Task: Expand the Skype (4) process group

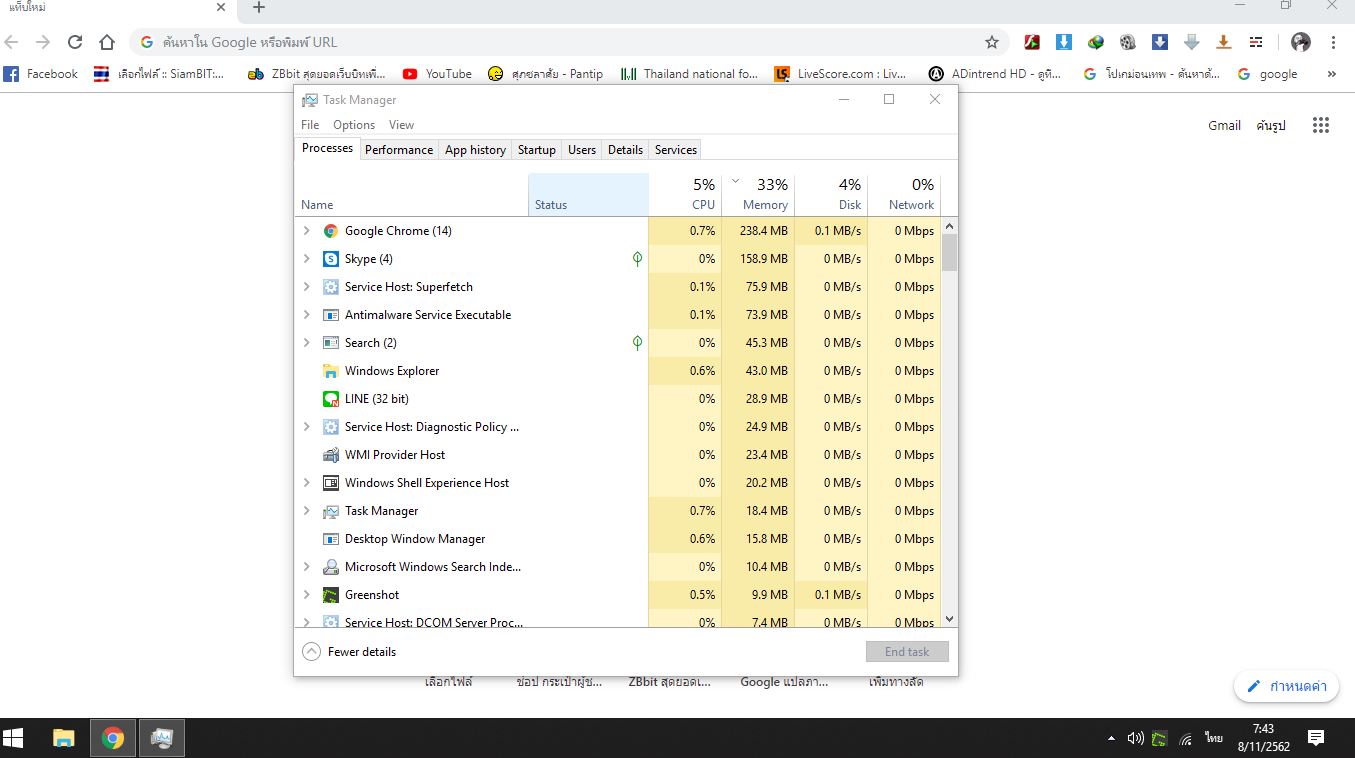Action: point(307,259)
